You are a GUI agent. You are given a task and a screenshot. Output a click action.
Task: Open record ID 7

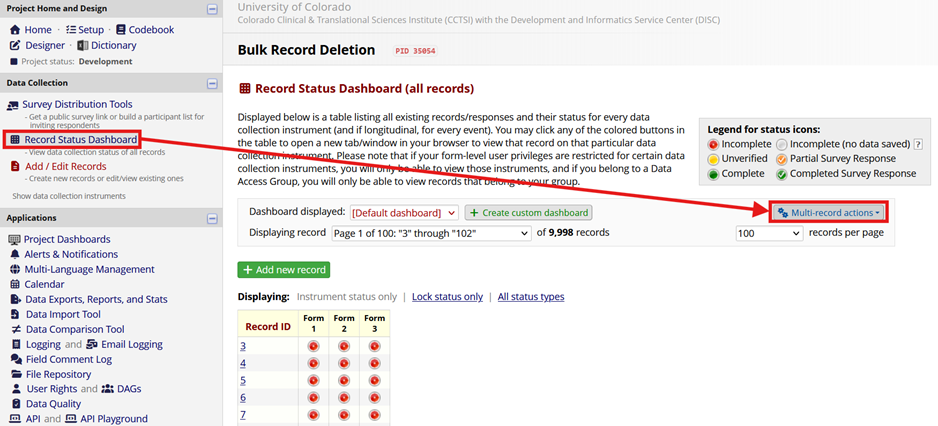coord(243,415)
